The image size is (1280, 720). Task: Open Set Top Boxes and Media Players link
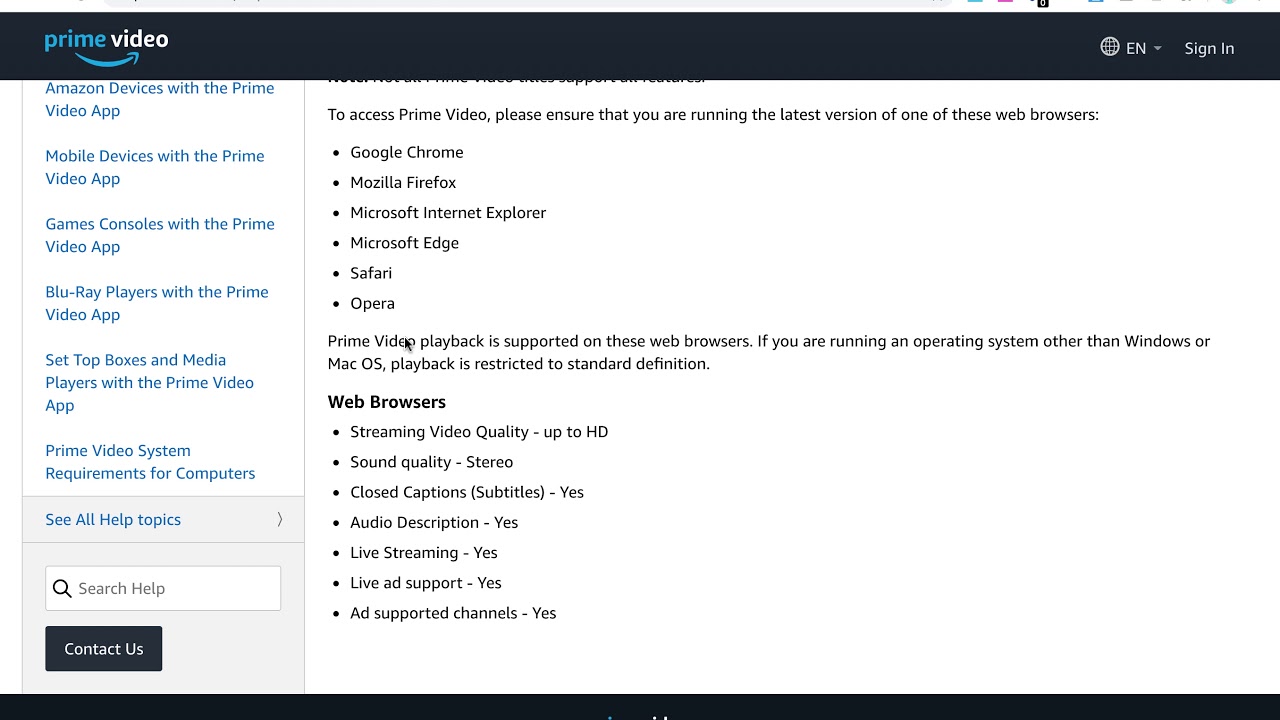pos(149,382)
